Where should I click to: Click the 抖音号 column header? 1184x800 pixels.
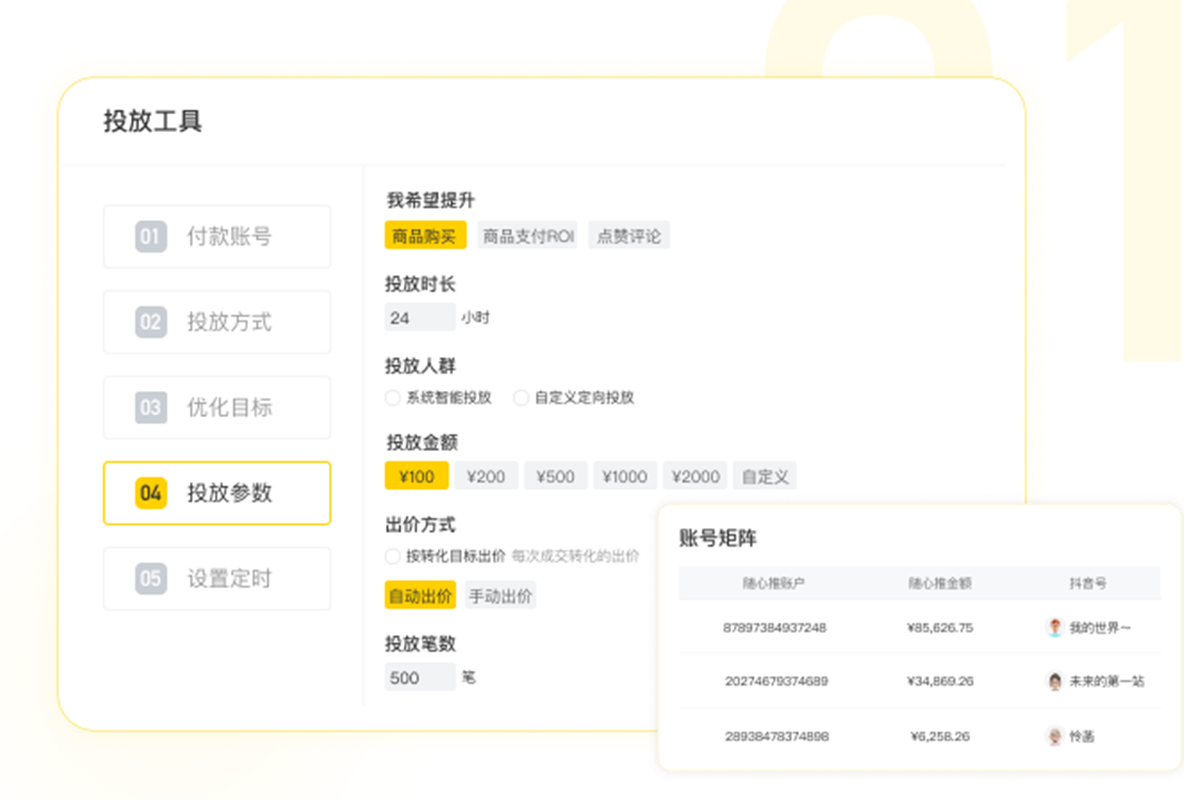click(1088, 583)
